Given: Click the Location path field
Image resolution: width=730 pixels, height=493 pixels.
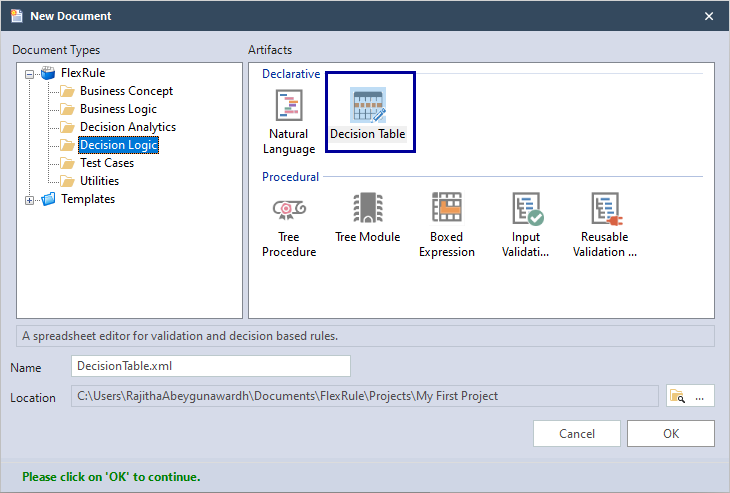Looking at the screenshot, I should click(365, 396).
